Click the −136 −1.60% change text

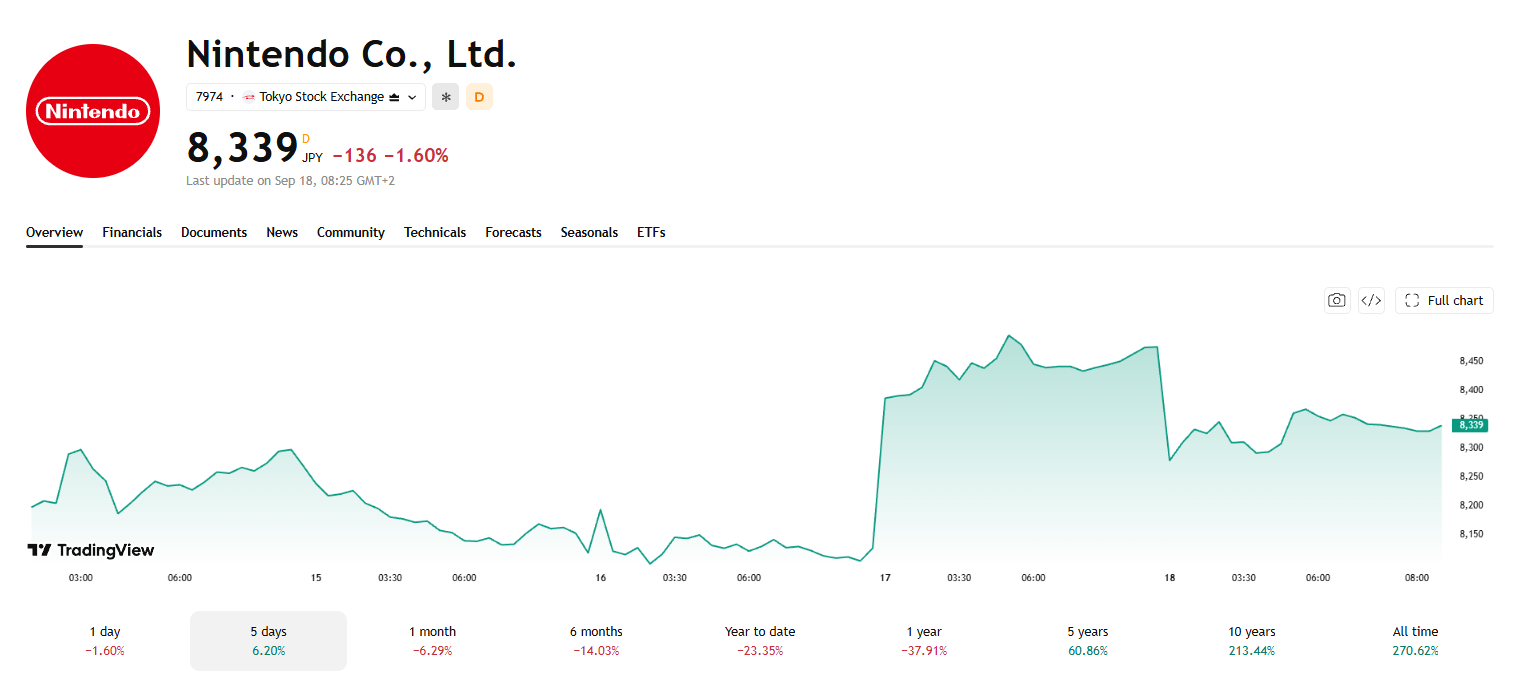click(390, 155)
